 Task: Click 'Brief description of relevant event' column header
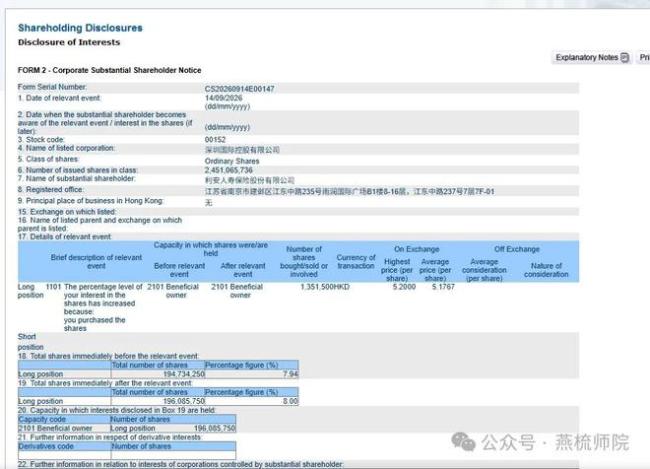tap(96, 262)
